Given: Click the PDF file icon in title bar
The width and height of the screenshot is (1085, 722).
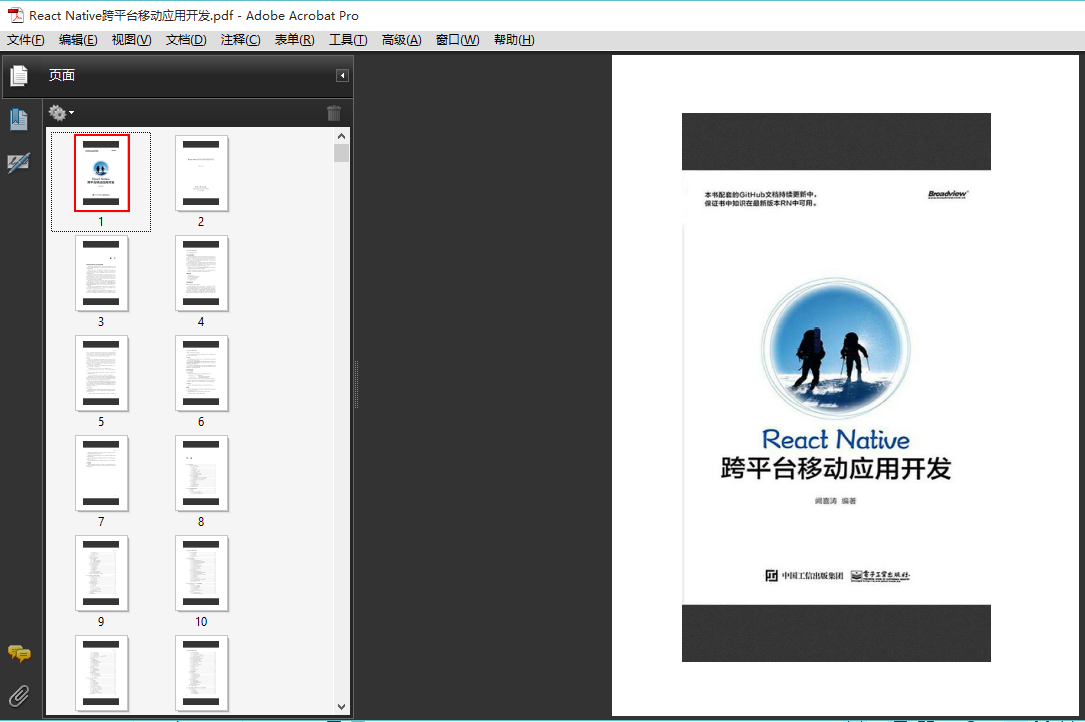Looking at the screenshot, I should (15, 15).
